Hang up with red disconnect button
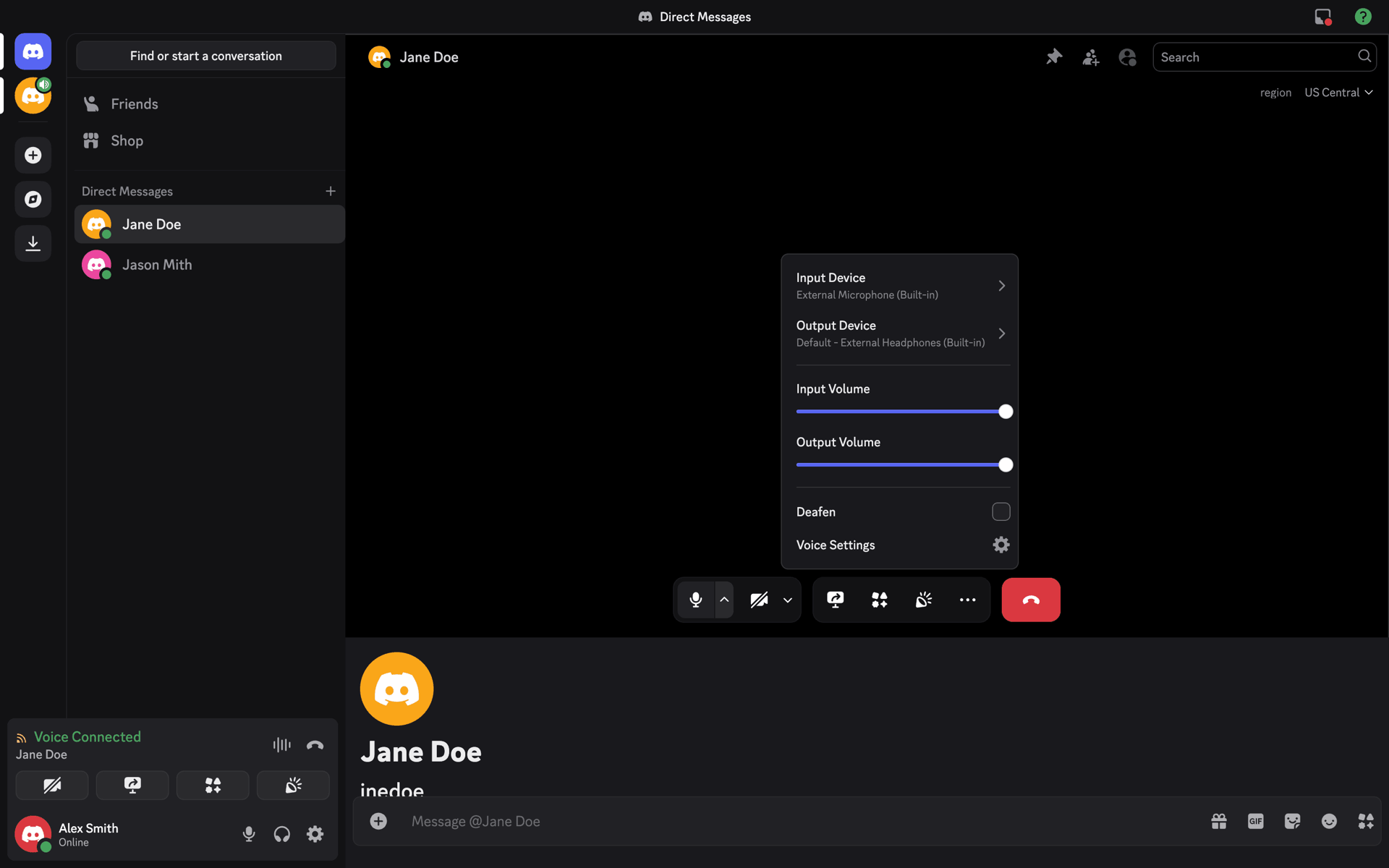 (x=1031, y=600)
